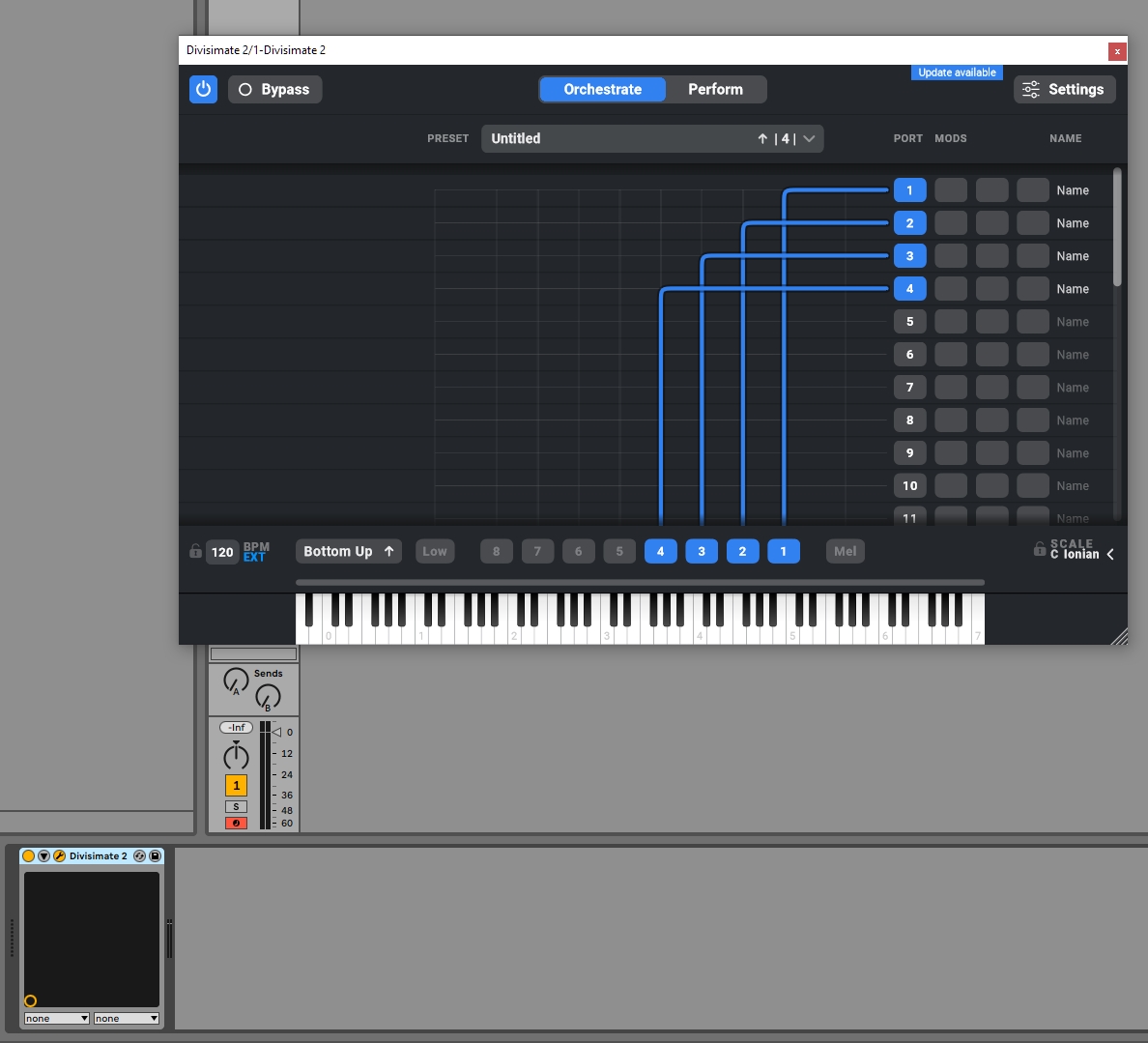Switch to the Orchestrate tab
Viewport: 1148px width, 1043px height.
tap(603, 89)
